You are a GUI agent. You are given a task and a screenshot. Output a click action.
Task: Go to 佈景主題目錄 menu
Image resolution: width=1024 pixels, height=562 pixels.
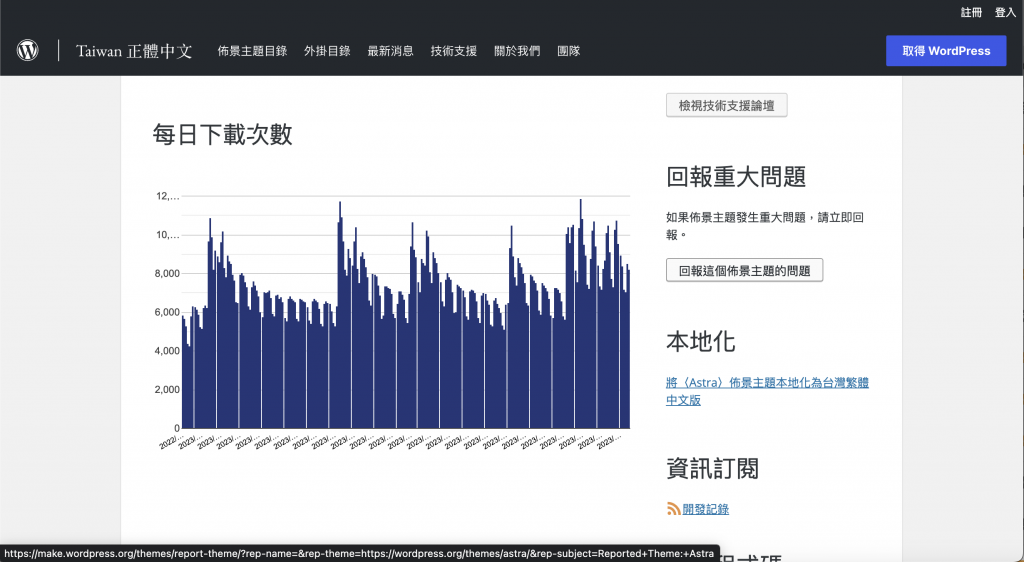coord(252,51)
